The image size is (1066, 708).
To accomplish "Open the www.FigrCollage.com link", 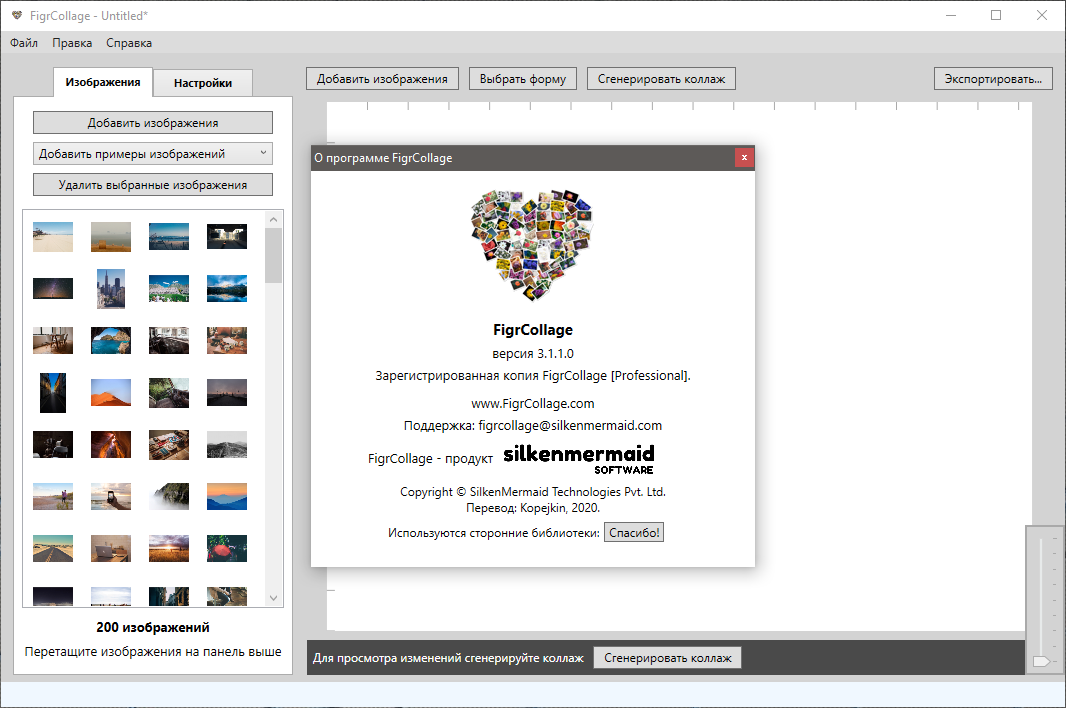I will (x=532, y=403).
